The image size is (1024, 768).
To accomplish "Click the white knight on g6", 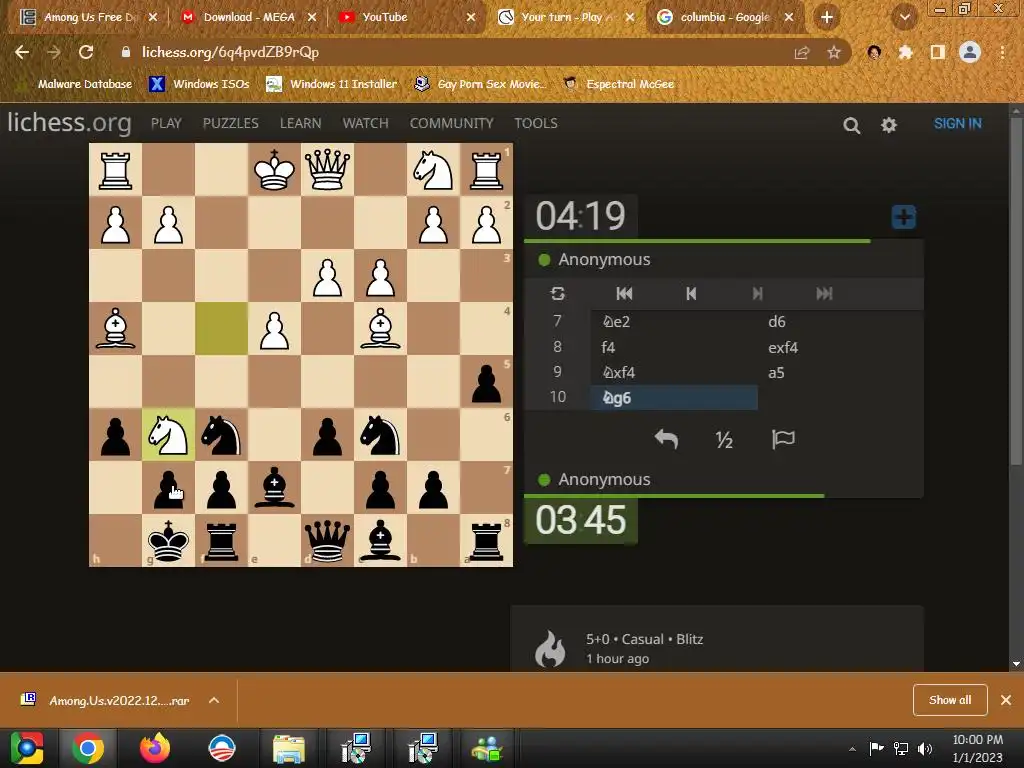I will [168, 435].
